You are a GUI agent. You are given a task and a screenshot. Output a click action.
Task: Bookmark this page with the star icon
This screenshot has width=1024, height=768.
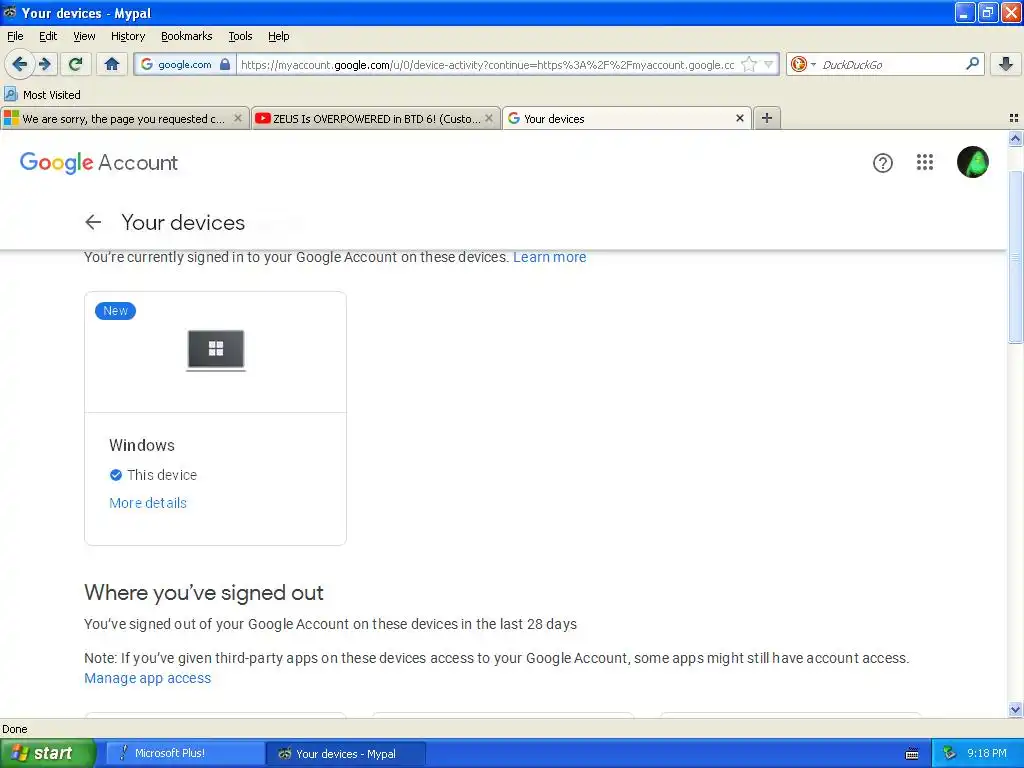point(749,64)
